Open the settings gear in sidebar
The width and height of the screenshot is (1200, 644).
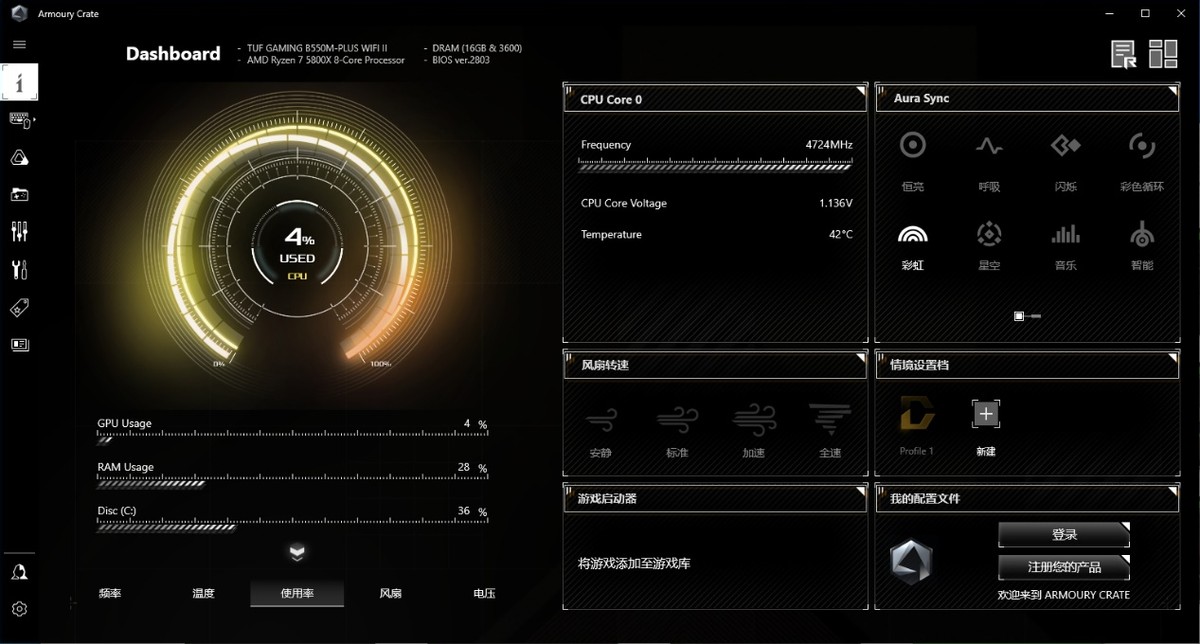pyautogui.click(x=19, y=609)
